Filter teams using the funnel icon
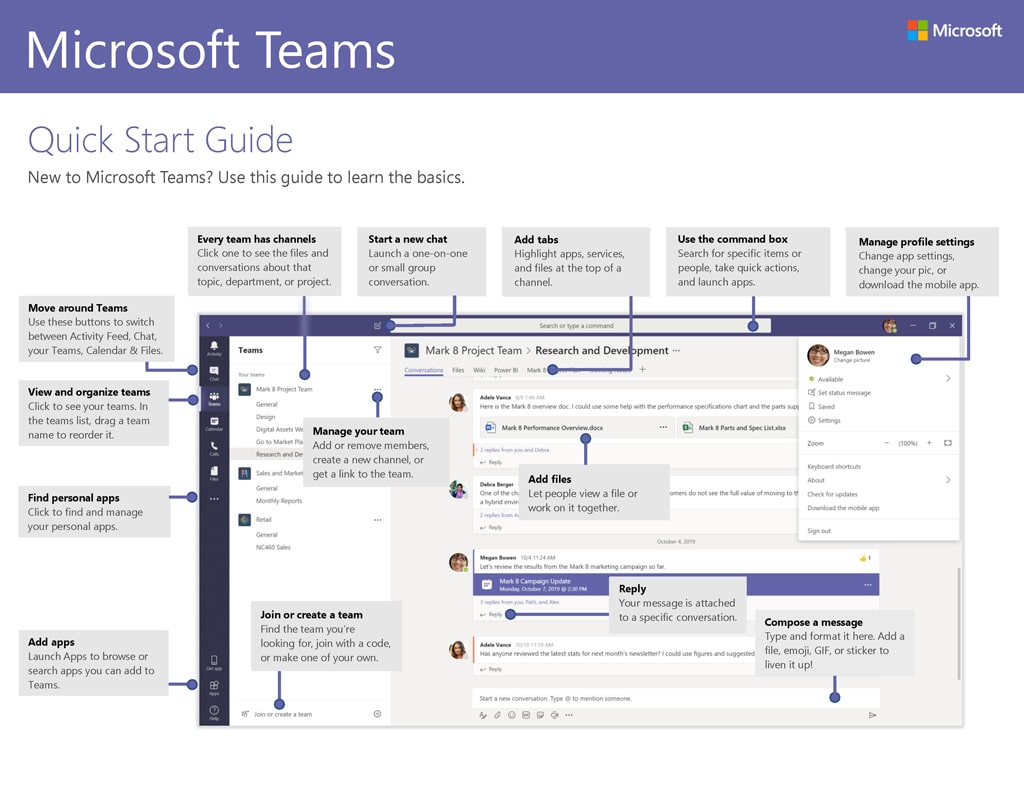The image size is (1024, 791). 377,350
